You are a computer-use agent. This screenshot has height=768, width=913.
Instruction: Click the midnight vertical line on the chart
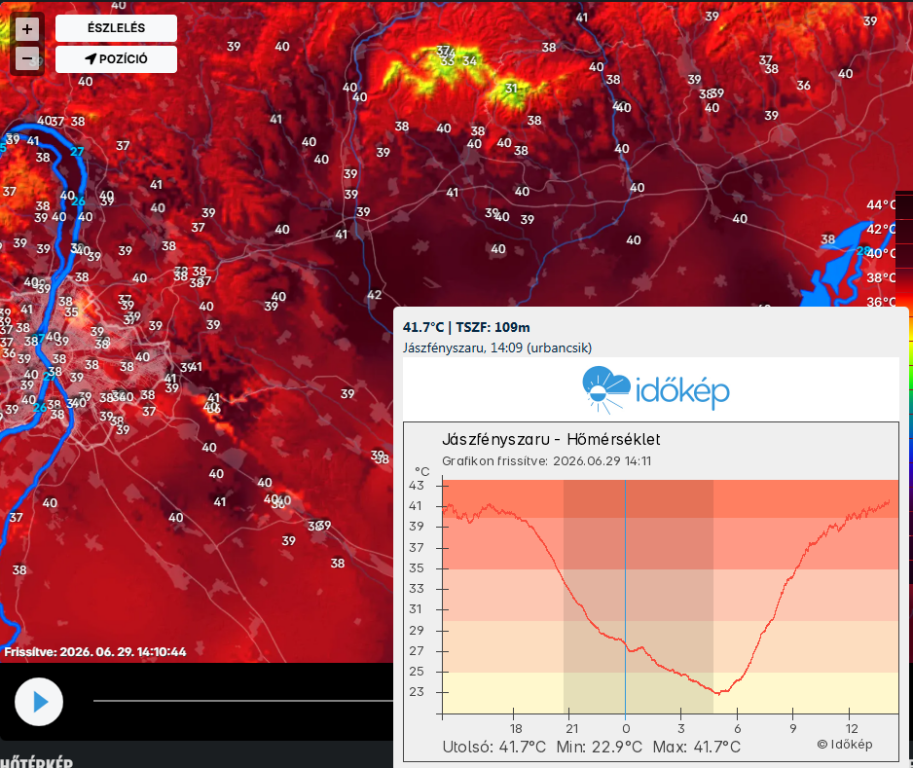point(625,597)
